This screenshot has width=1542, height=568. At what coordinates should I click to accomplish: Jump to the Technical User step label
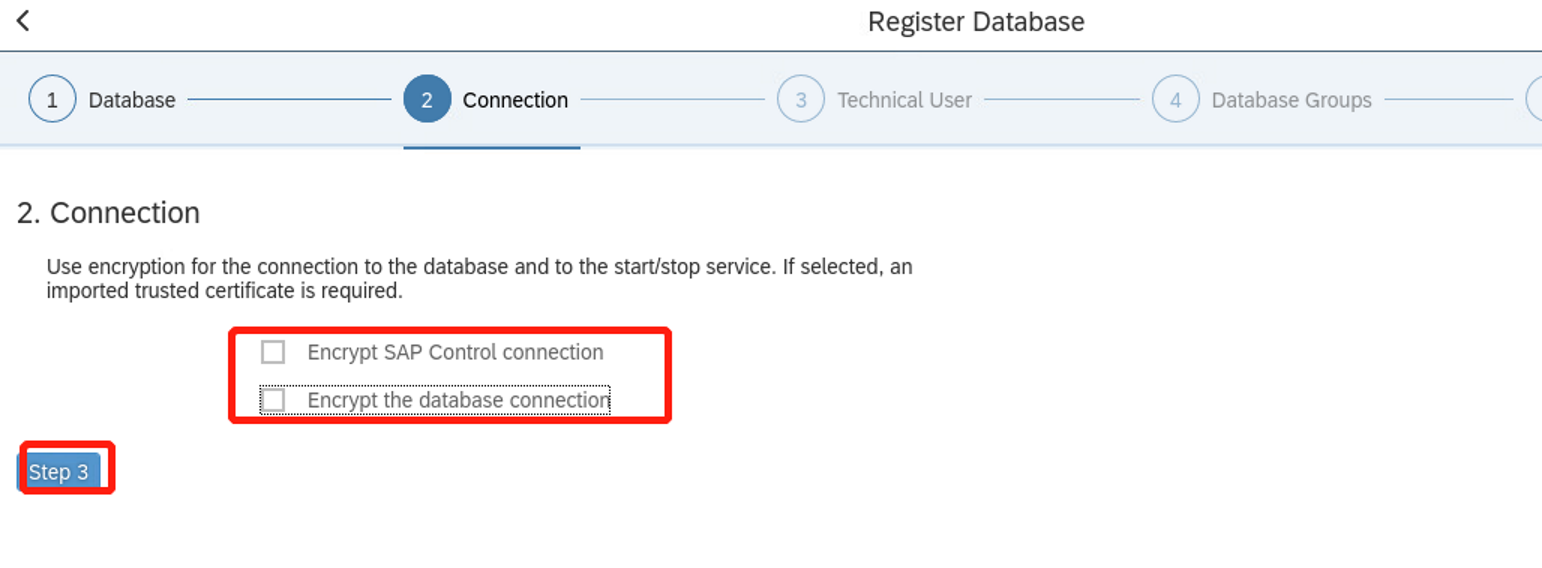(904, 100)
